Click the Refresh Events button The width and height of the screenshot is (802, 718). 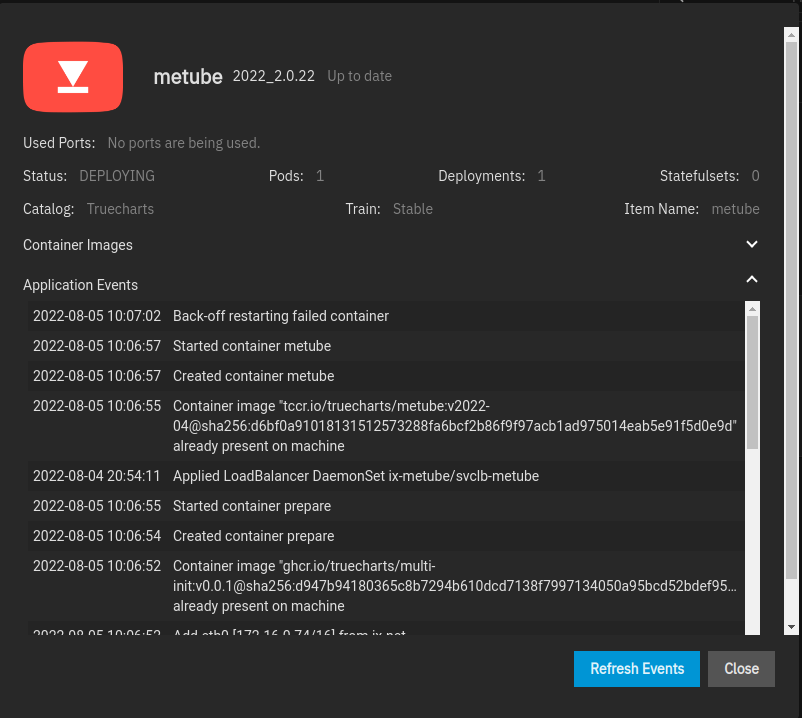coord(636,668)
